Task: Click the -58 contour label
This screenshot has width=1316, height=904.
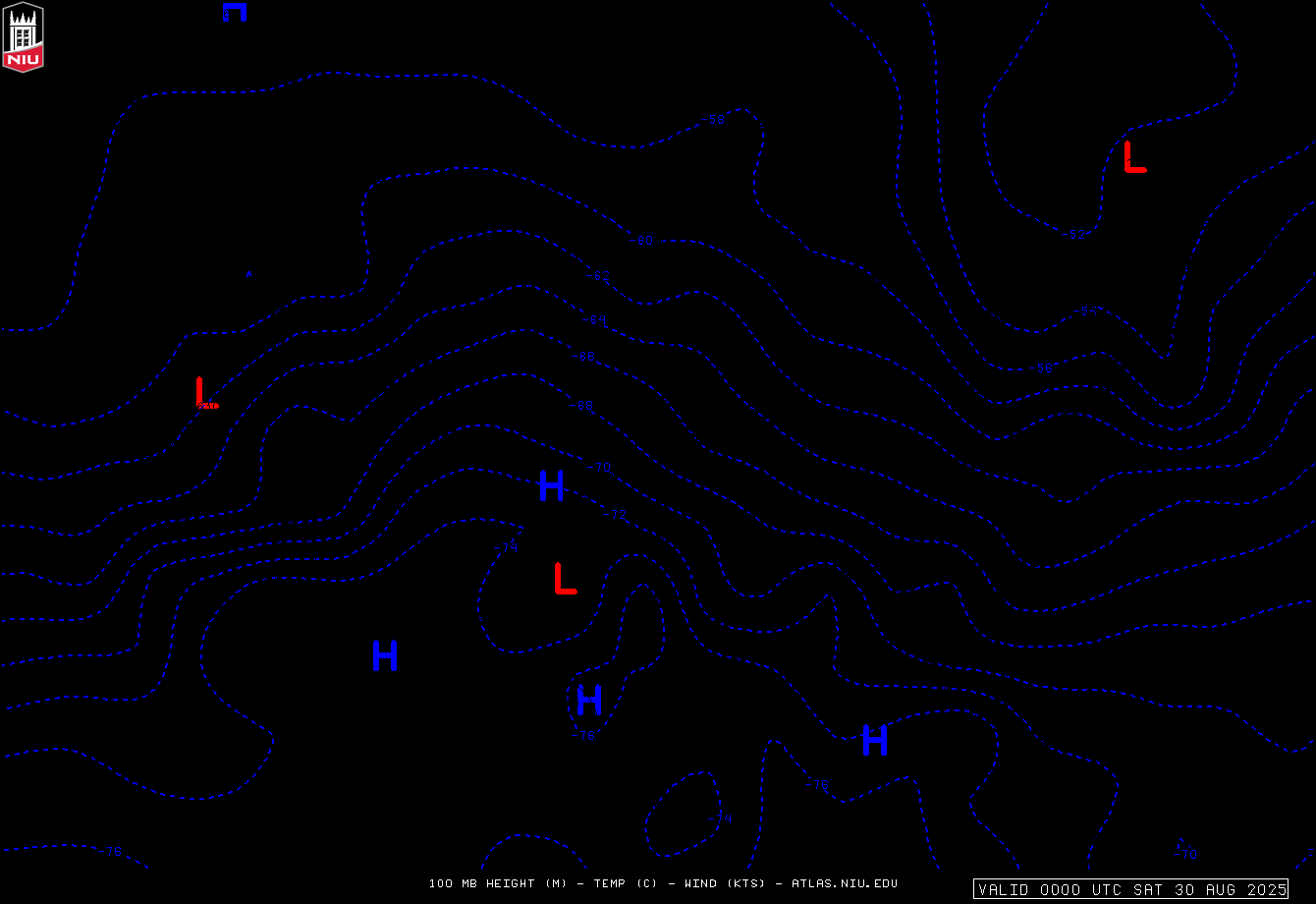Action: coord(714,120)
